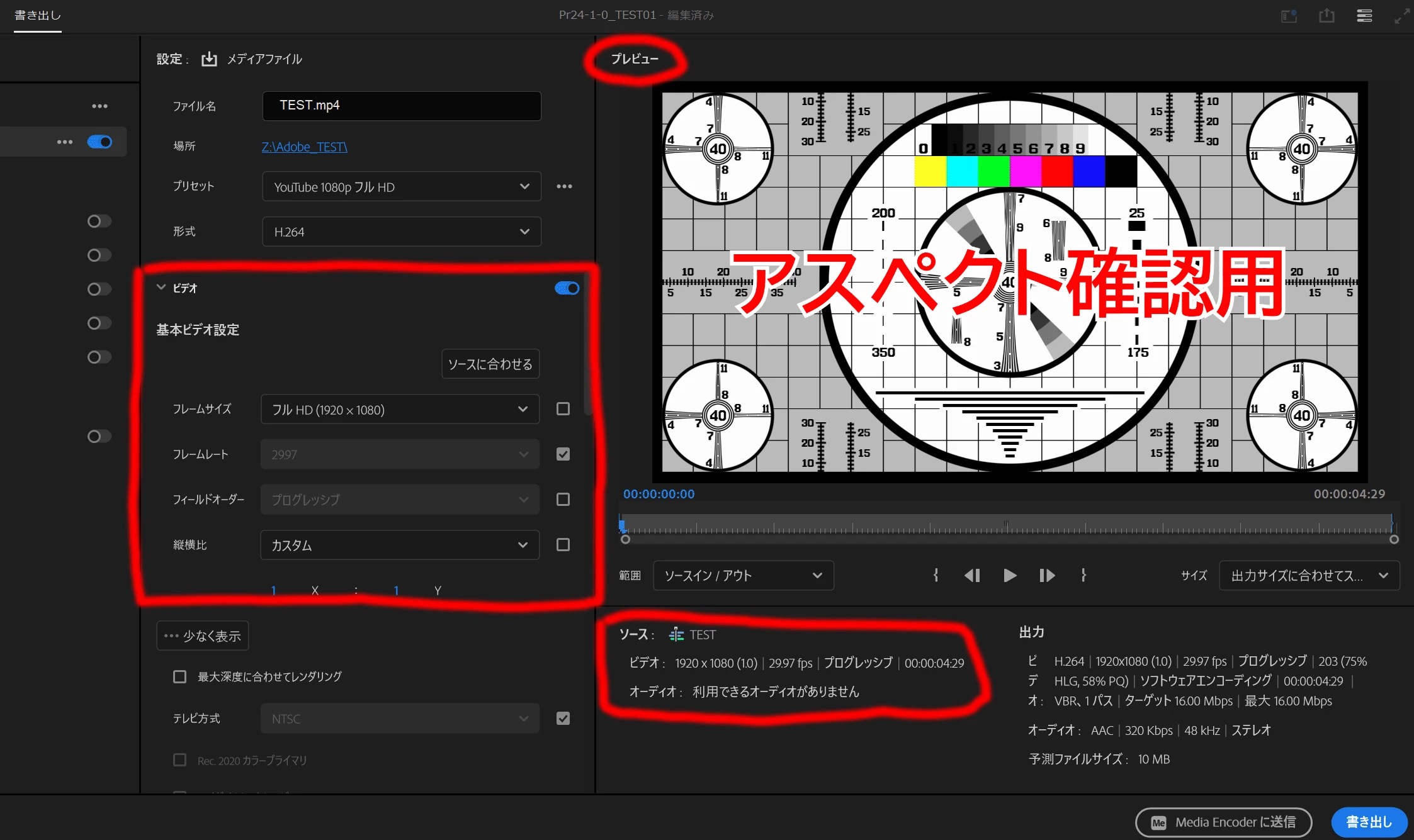Step back one frame in preview

972,575
